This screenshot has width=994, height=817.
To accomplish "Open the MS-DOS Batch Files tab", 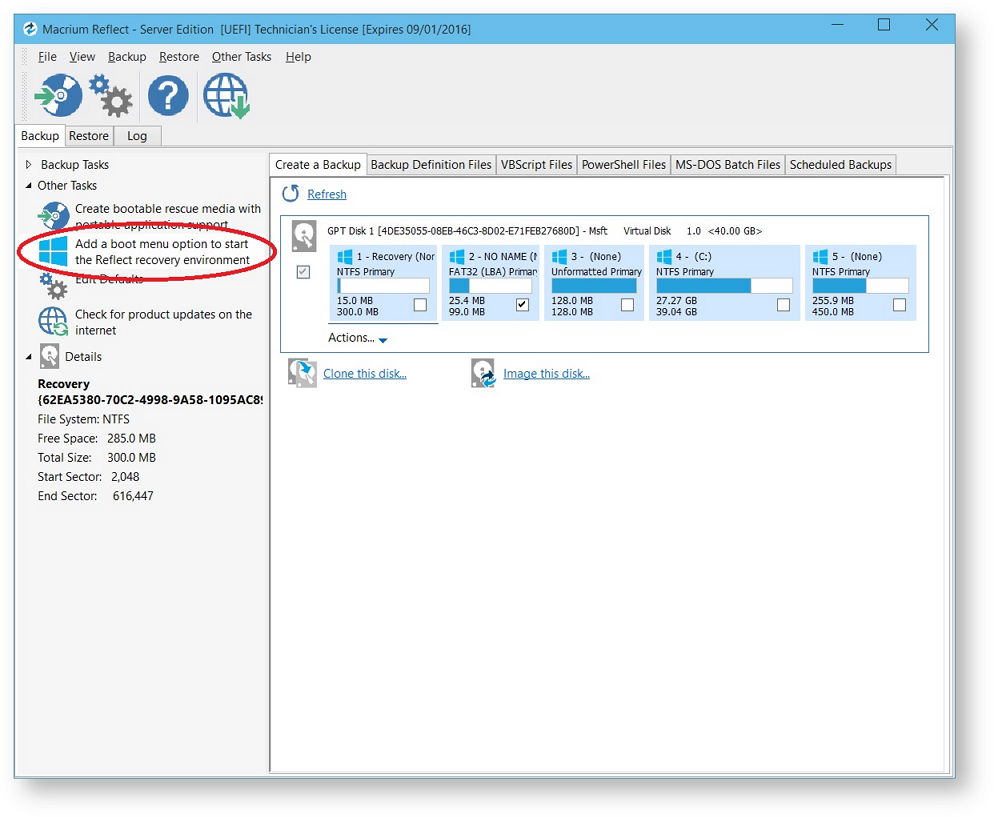I will pos(728,165).
